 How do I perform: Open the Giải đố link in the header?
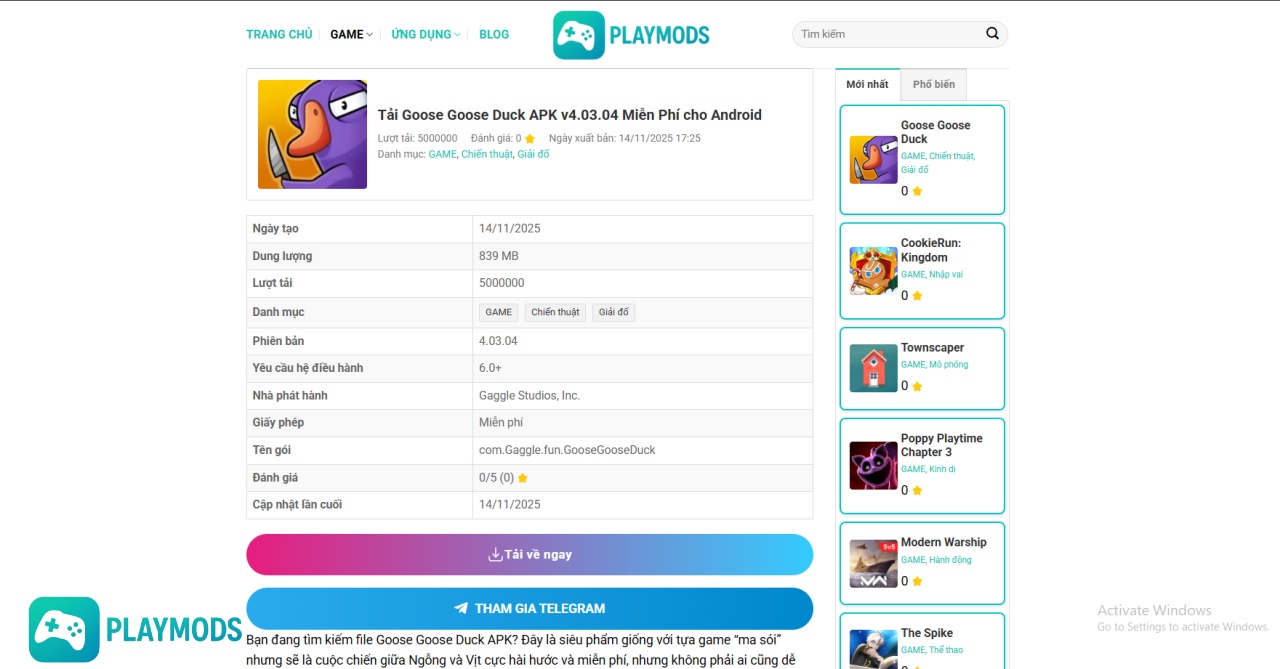click(x=533, y=154)
